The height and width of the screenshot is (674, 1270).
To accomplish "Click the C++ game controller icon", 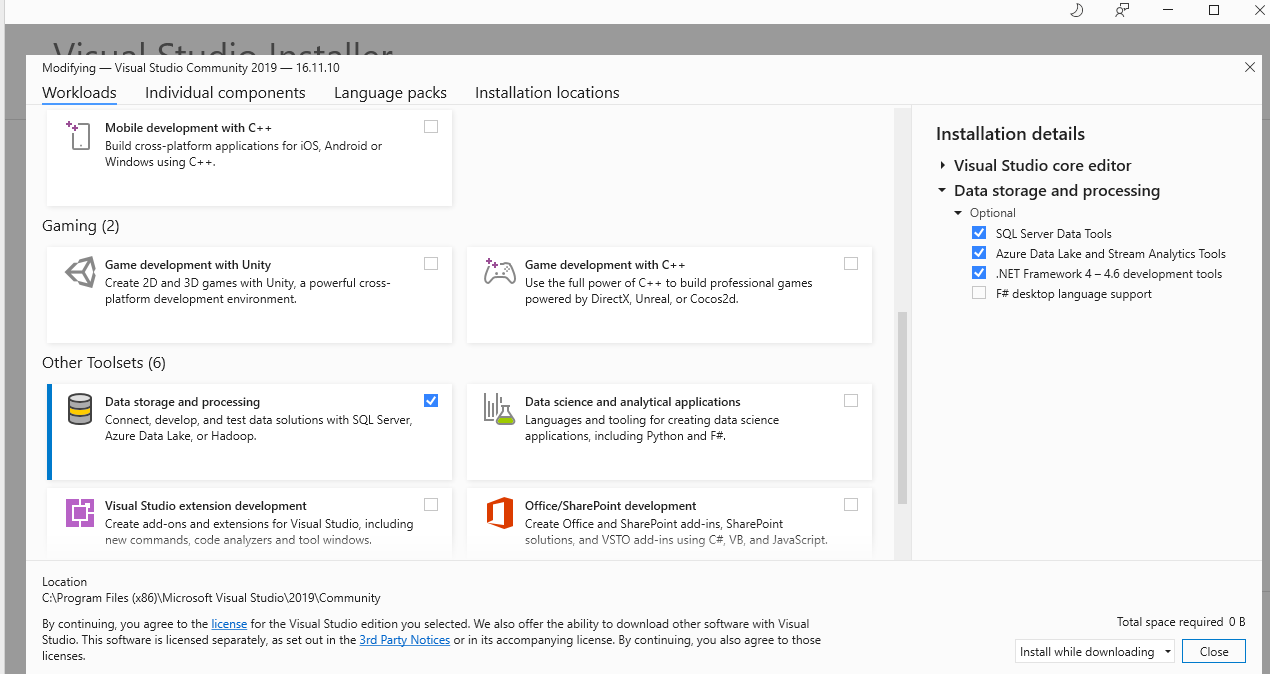I will pos(499,272).
